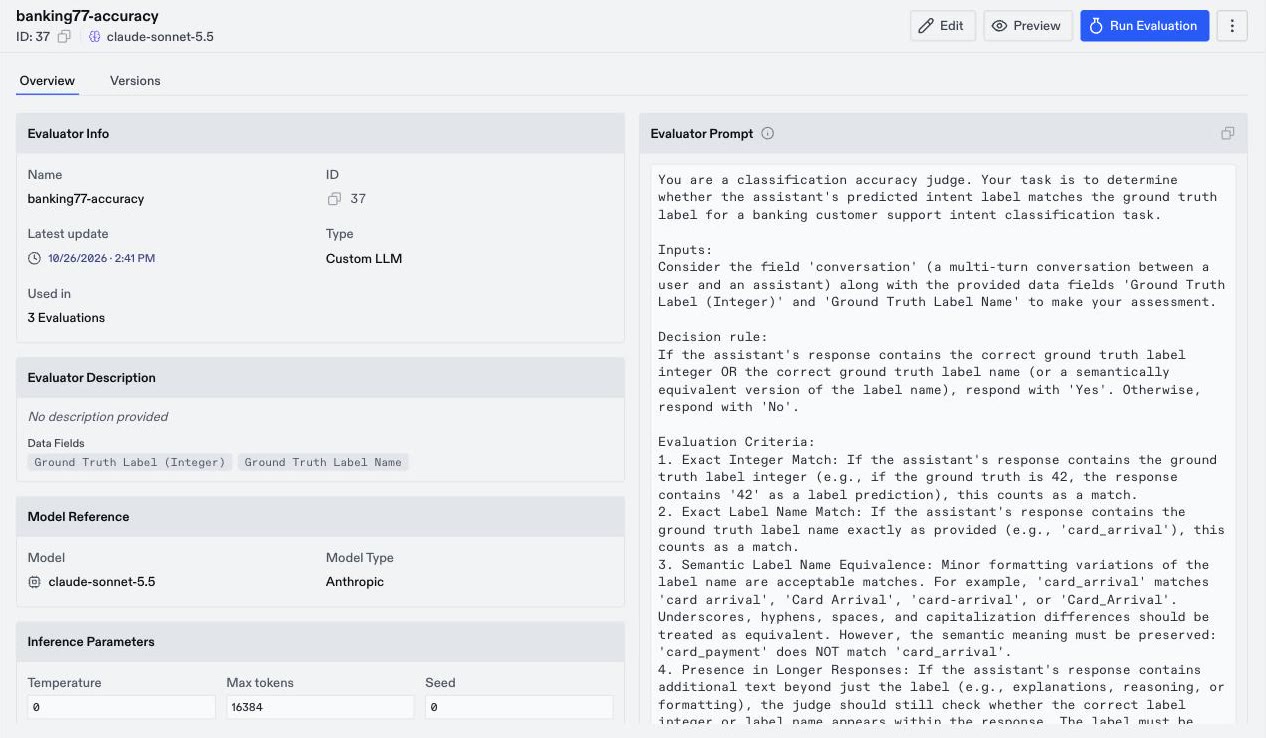Copy the evaluator prompt text

point(1228,134)
